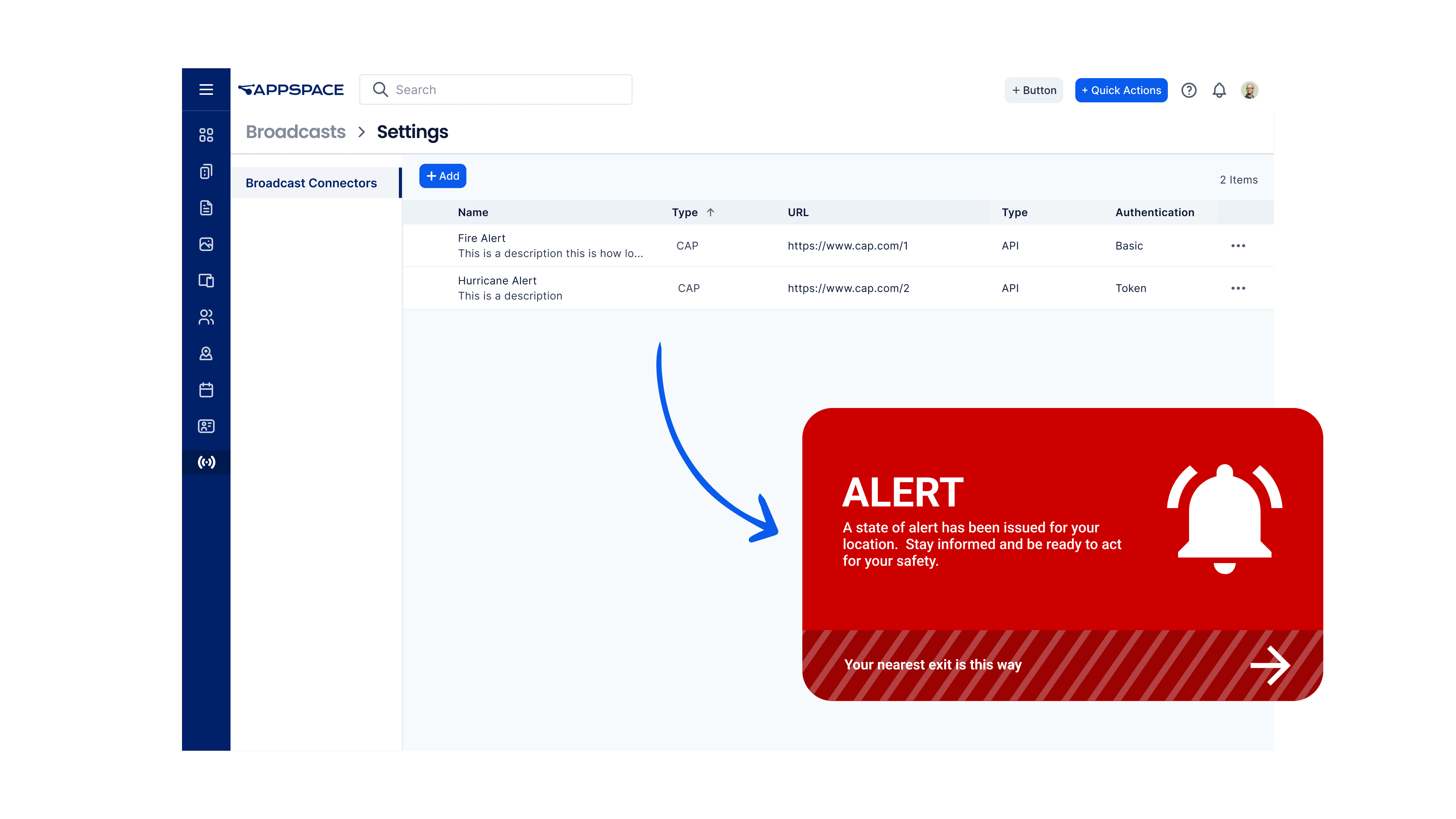Screen dimensions: 1456x819
Task: Open the help question mark icon
Action: (x=1189, y=91)
